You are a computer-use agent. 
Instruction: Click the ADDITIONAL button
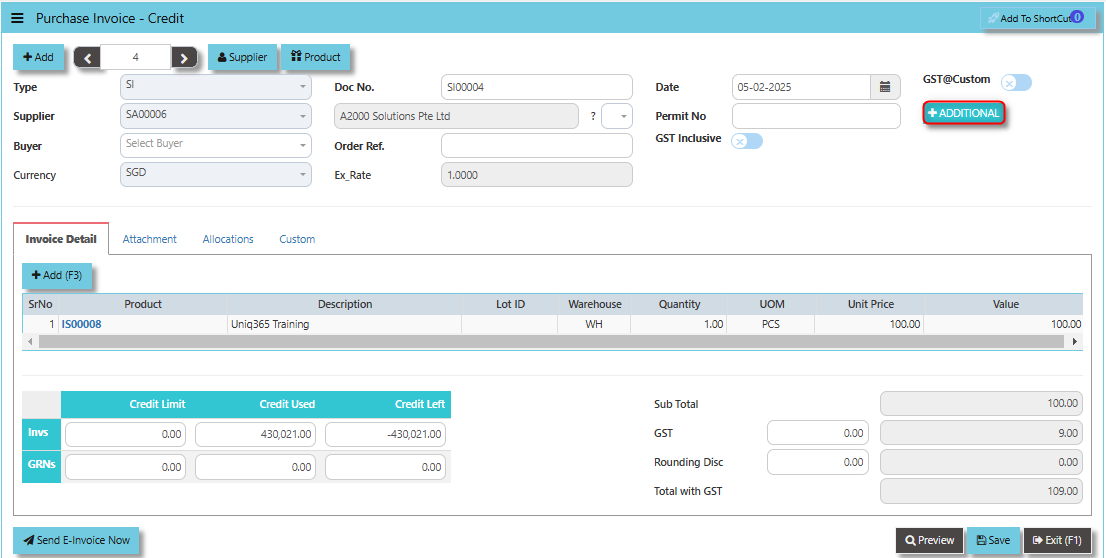[x=964, y=113]
